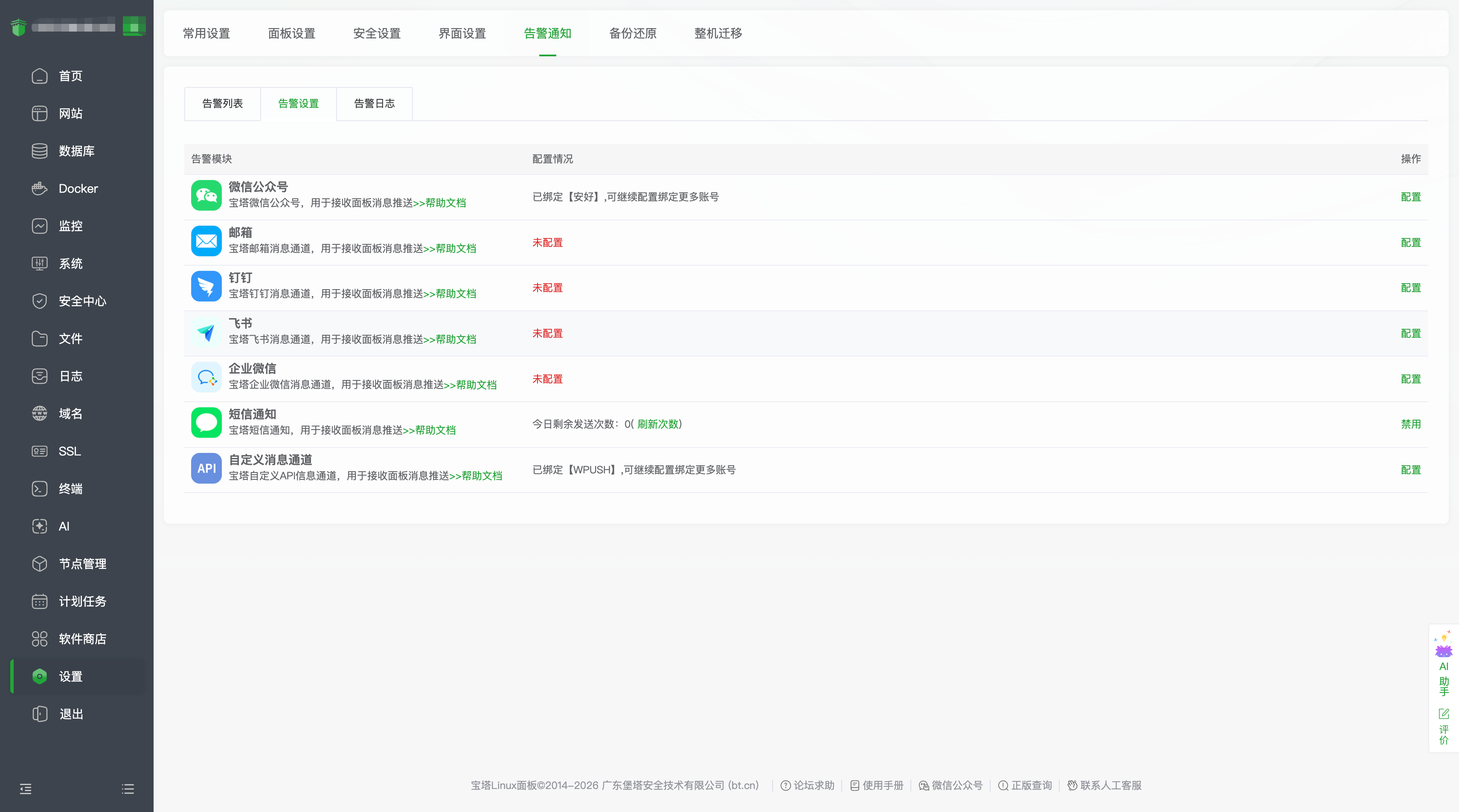The image size is (1459, 812).
Task: Click the 钉钉 DingTalk module icon
Action: [206, 286]
